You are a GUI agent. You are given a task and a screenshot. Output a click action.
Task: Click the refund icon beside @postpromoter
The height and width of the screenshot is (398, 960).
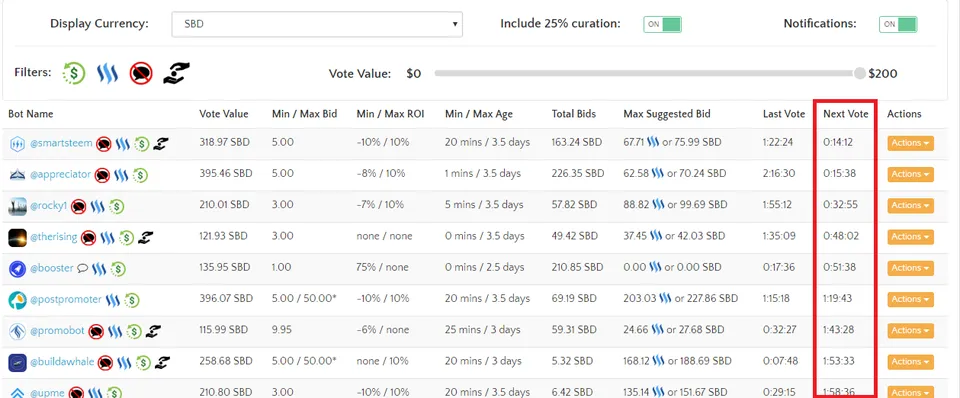[132, 300]
